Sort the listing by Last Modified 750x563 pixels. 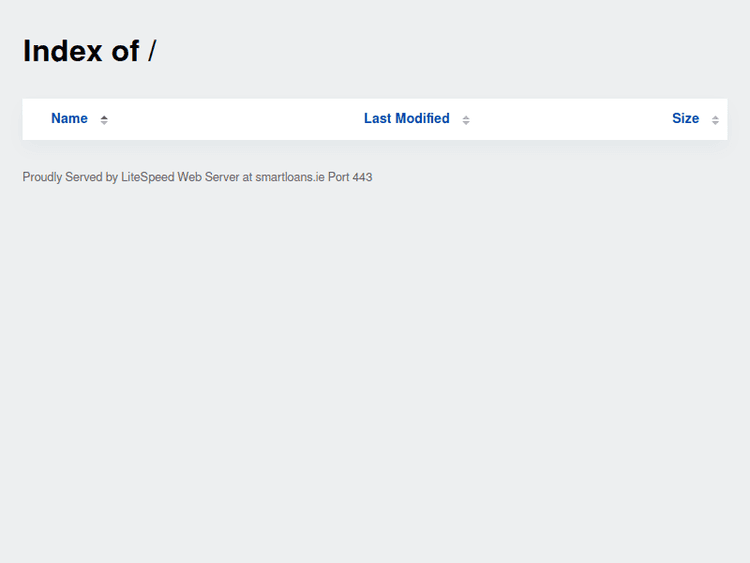pyautogui.click(x=406, y=118)
